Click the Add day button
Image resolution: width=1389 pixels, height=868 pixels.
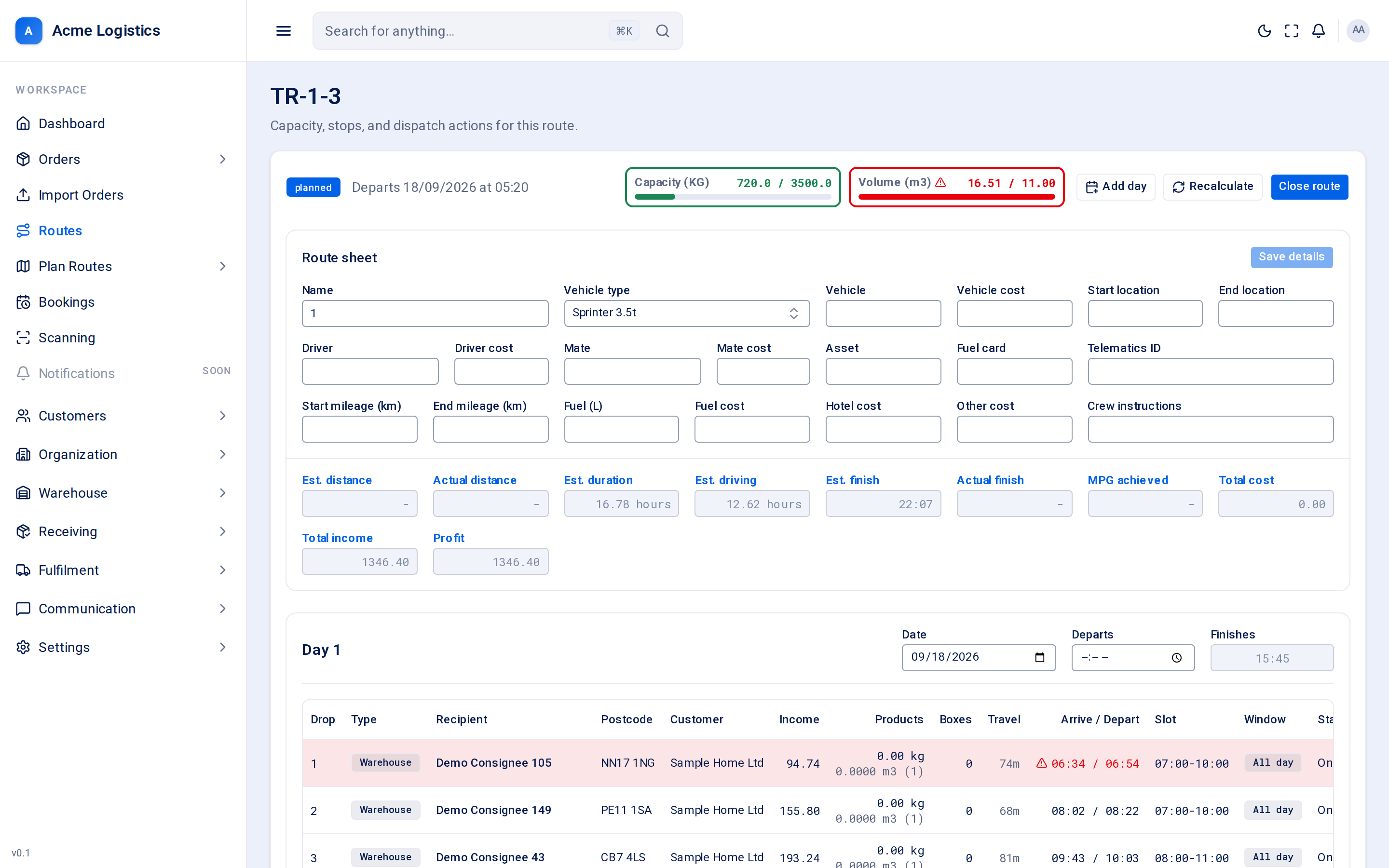(x=1115, y=187)
